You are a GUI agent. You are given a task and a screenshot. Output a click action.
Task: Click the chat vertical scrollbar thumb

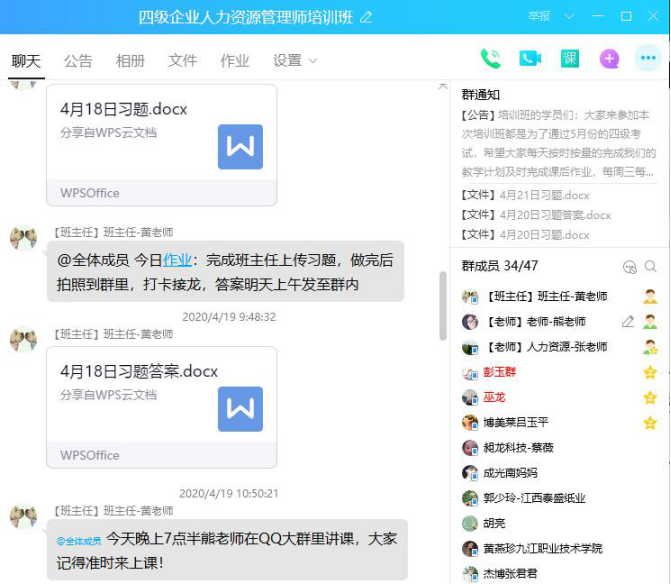coord(443,305)
